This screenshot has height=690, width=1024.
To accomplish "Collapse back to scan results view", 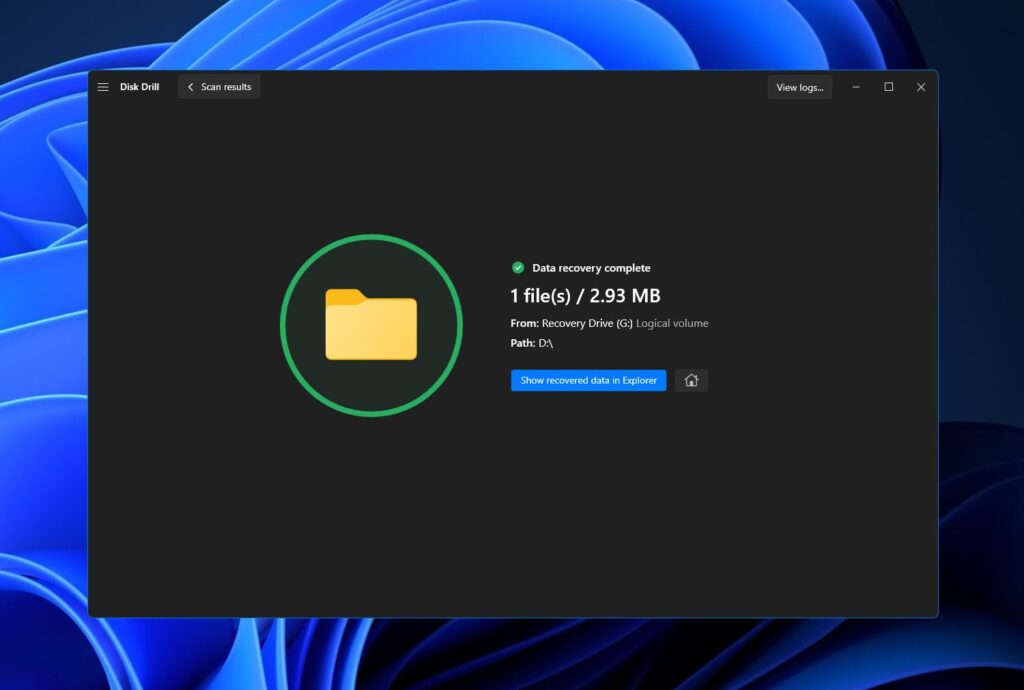I will [218, 87].
